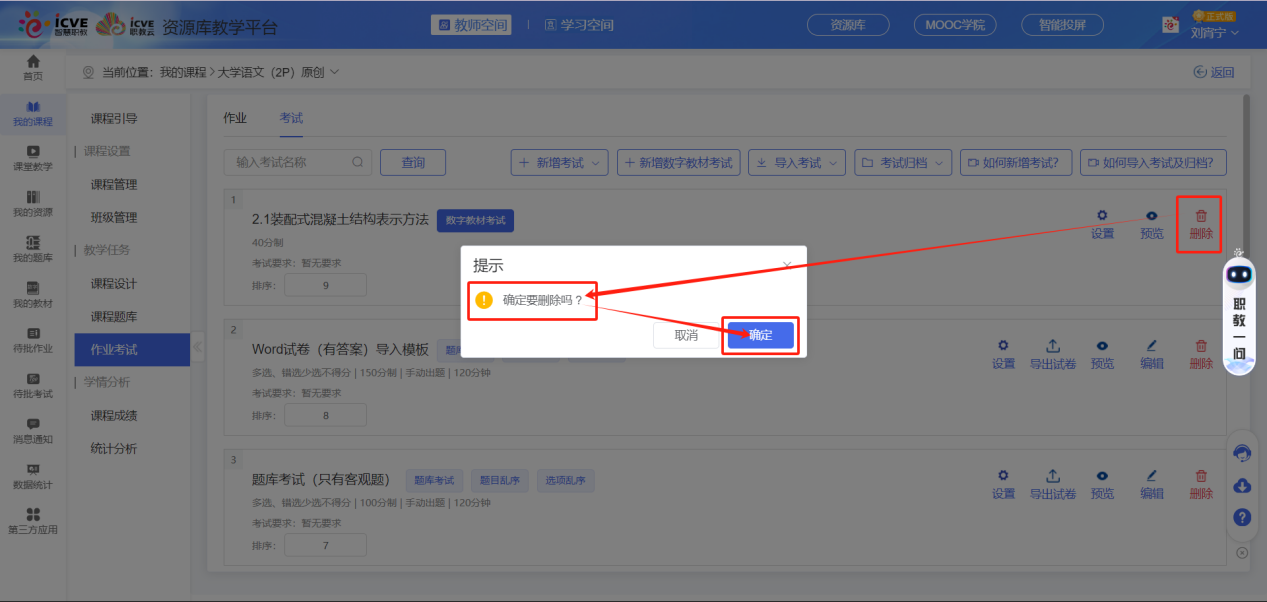1267x602 pixels.
Task: Click the 查询 search button
Action: point(412,162)
